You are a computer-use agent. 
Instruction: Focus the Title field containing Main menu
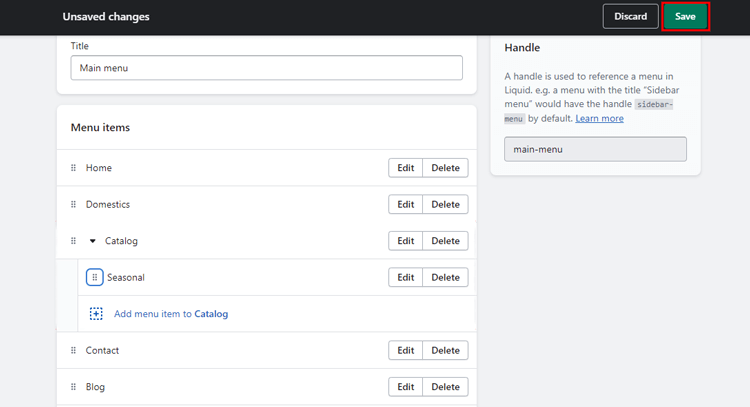click(266, 68)
